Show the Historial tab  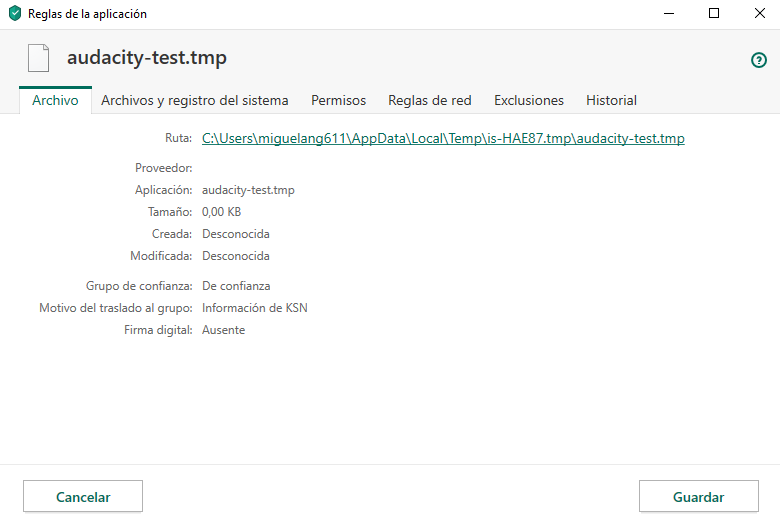611,100
